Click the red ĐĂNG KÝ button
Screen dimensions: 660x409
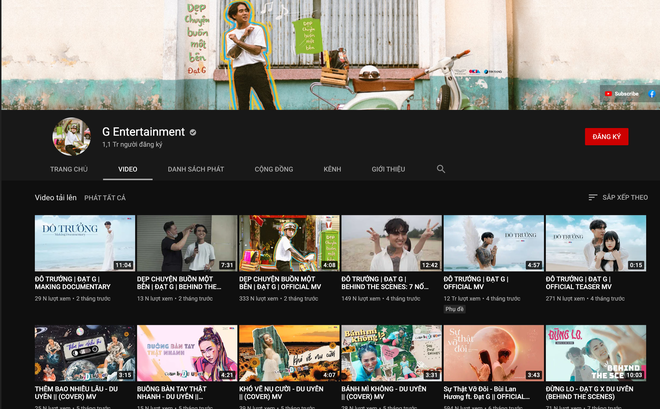tap(607, 137)
